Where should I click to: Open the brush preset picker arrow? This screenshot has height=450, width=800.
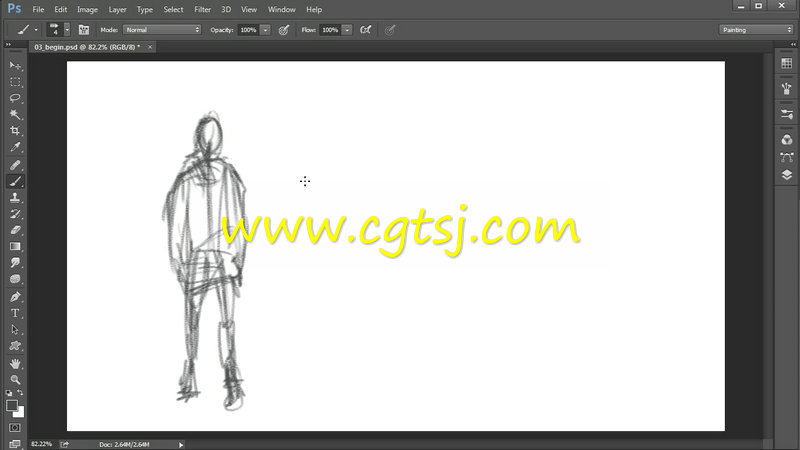[x=67, y=30]
